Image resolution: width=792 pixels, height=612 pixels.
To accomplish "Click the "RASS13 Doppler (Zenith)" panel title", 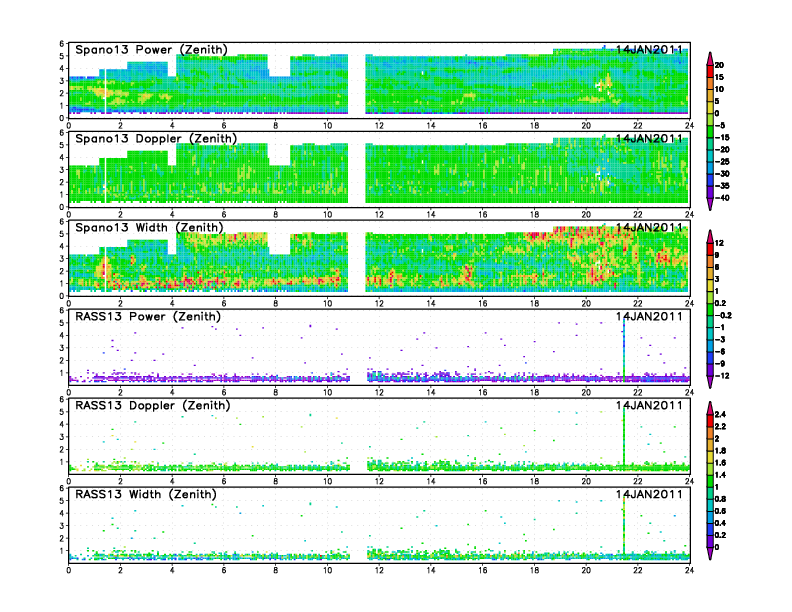I will tap(153, 405).
